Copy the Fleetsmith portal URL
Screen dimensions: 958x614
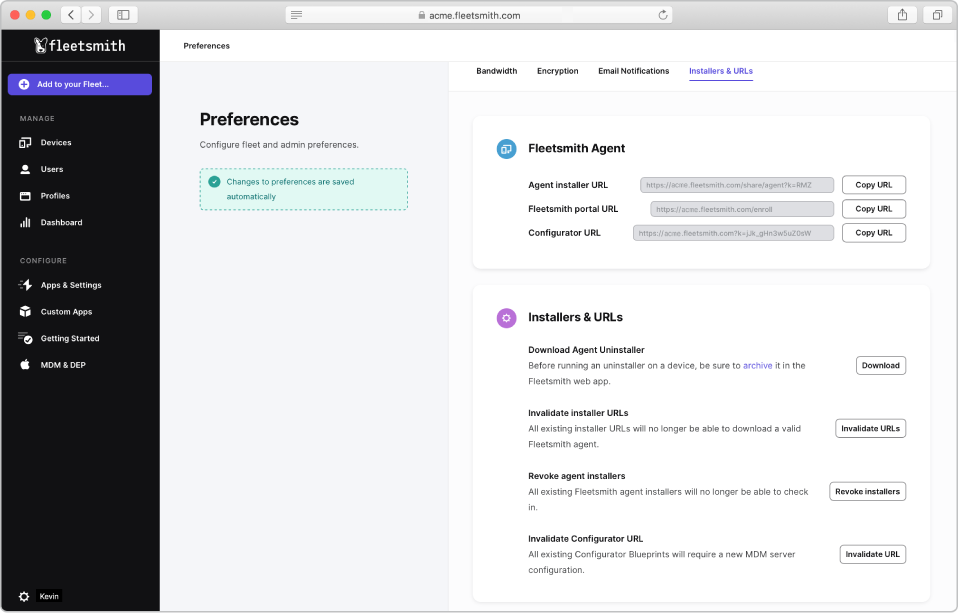(874, 209)
